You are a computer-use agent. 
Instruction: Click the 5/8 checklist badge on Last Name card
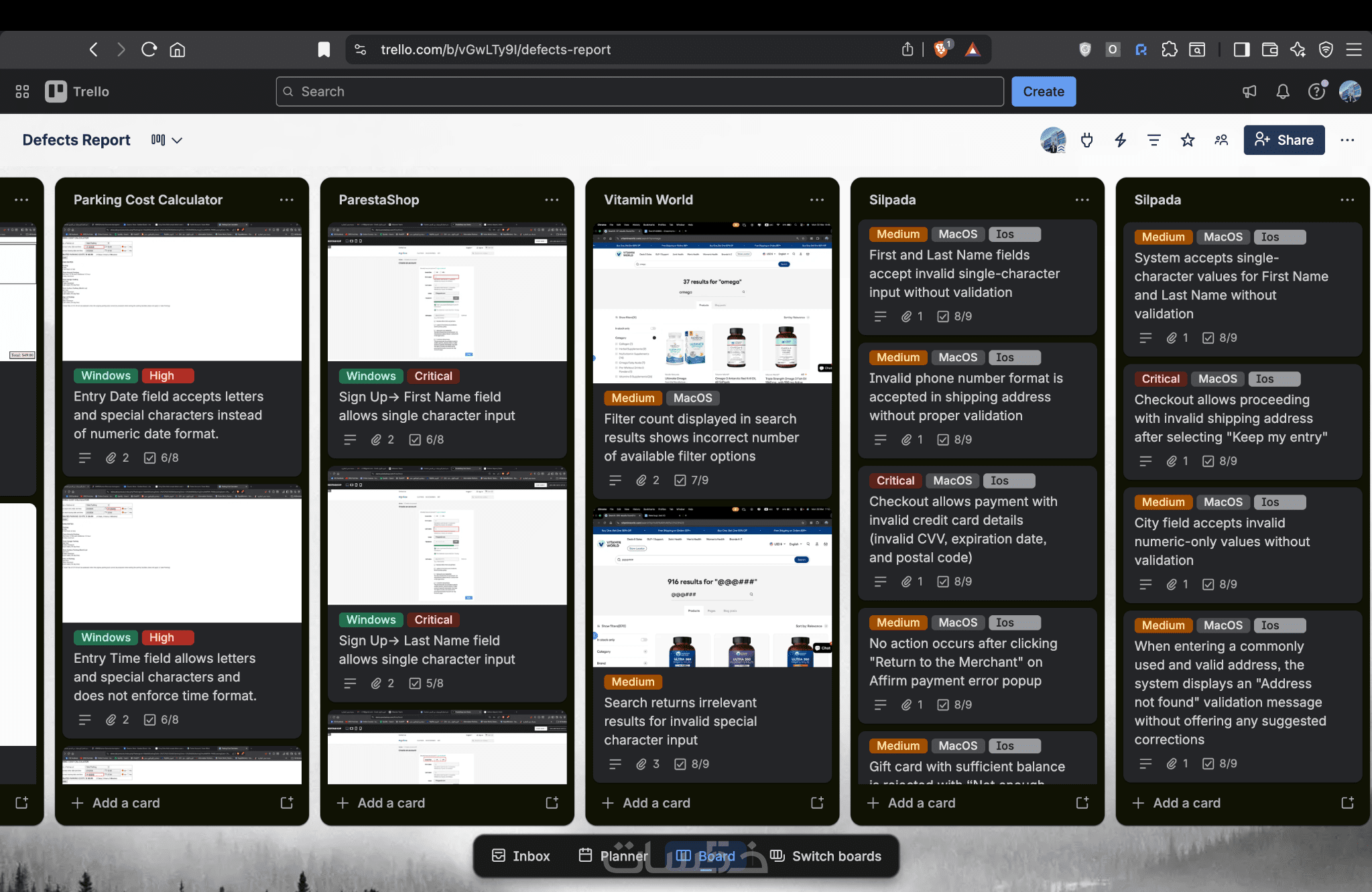426,684
